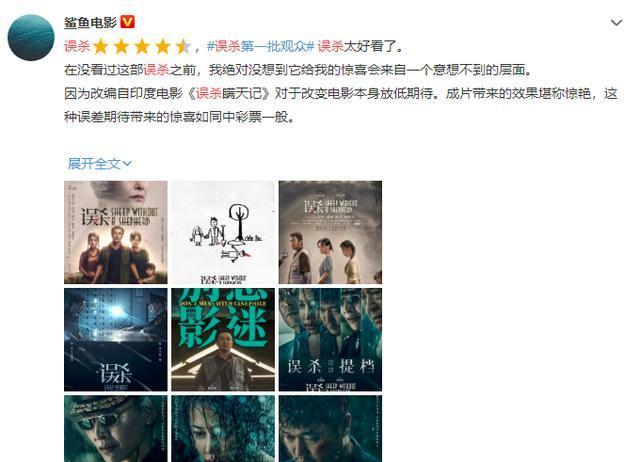Click the 鲨鱼电影 username

90,22
